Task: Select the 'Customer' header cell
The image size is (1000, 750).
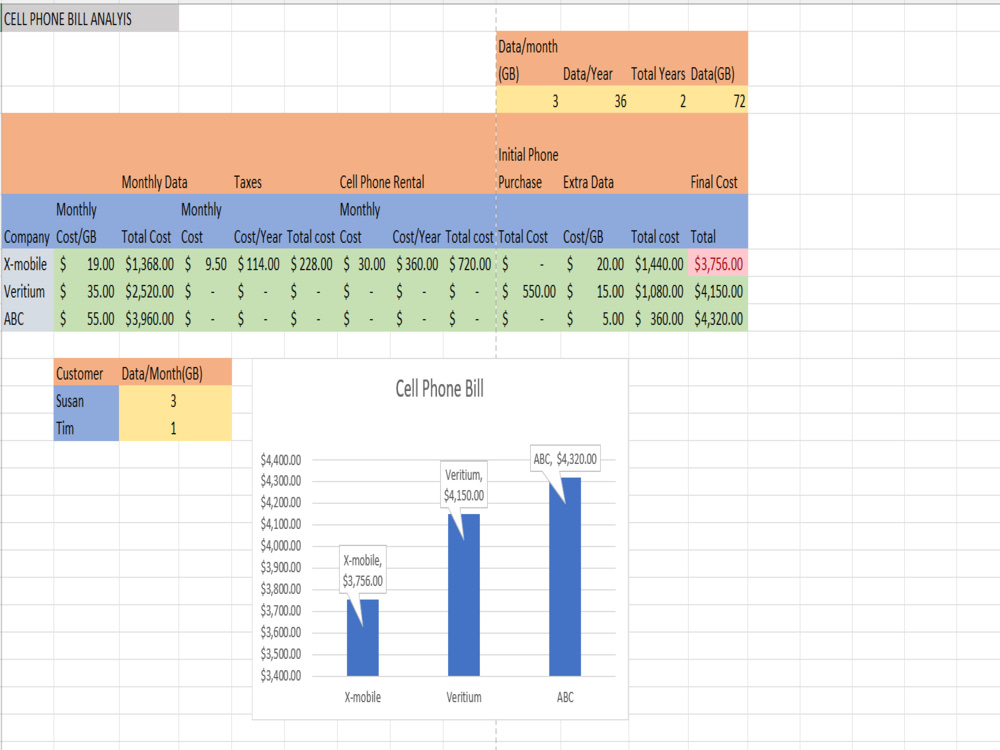Action: pos(87,373)
